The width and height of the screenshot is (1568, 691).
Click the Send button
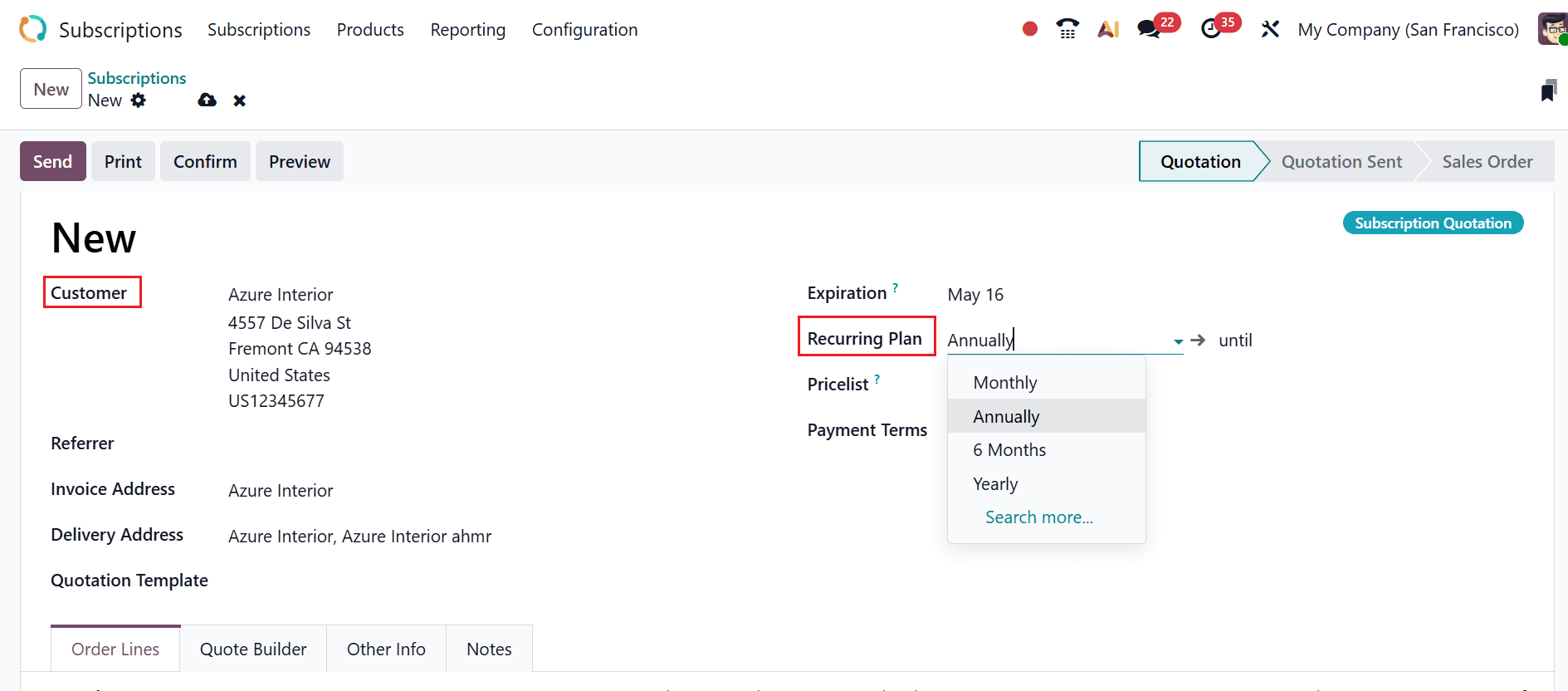click(x=53, y=161)
